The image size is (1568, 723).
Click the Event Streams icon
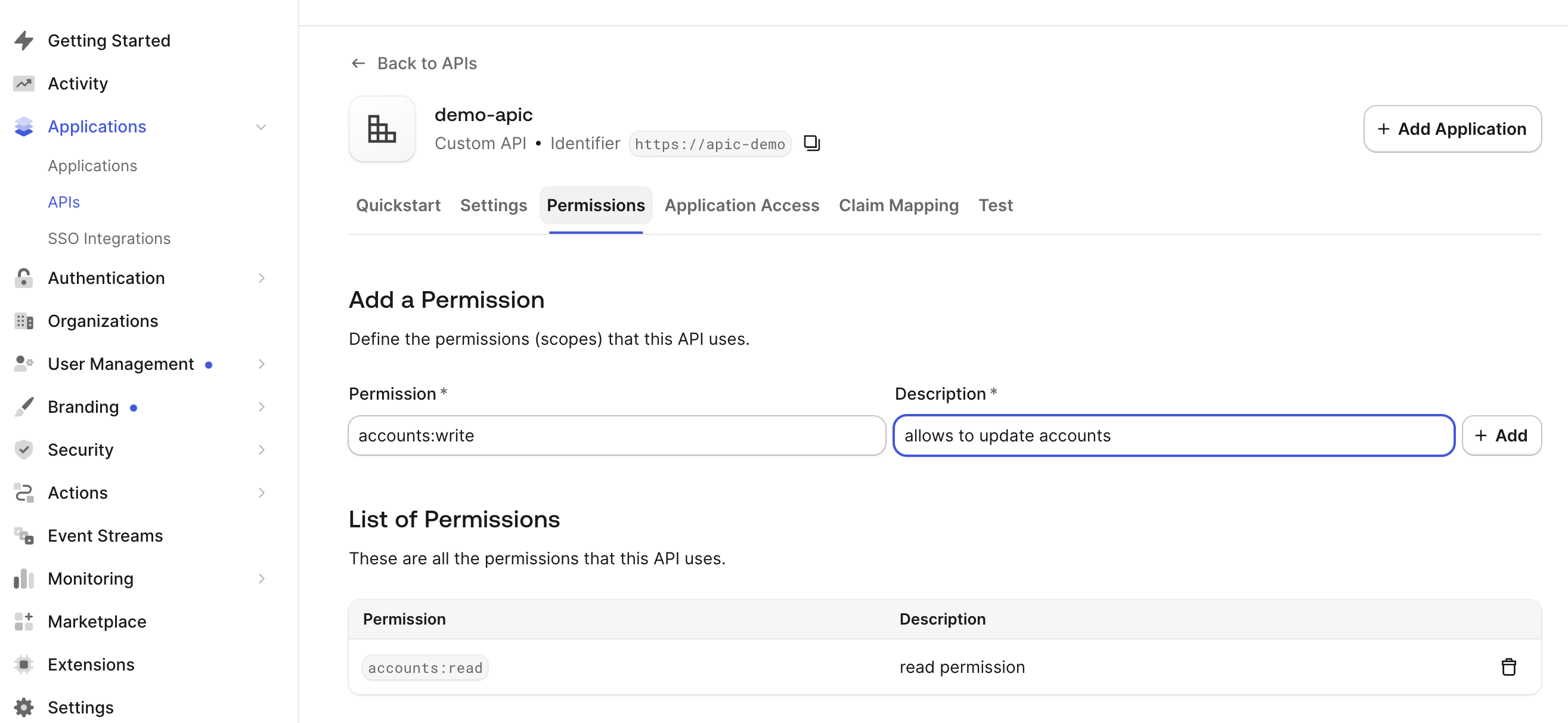point(24,536)
